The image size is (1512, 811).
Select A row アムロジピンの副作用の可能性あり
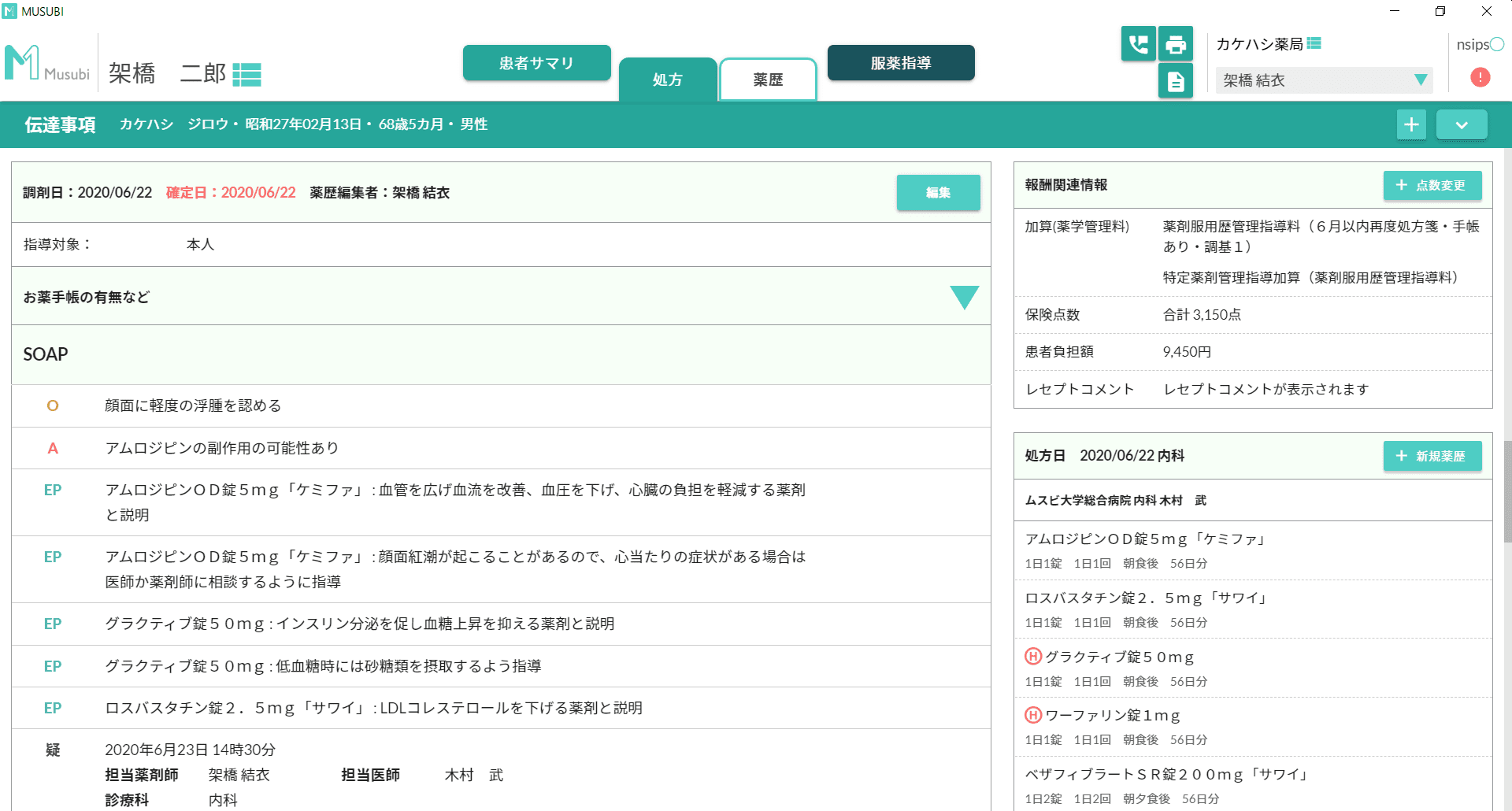(501, 448)
